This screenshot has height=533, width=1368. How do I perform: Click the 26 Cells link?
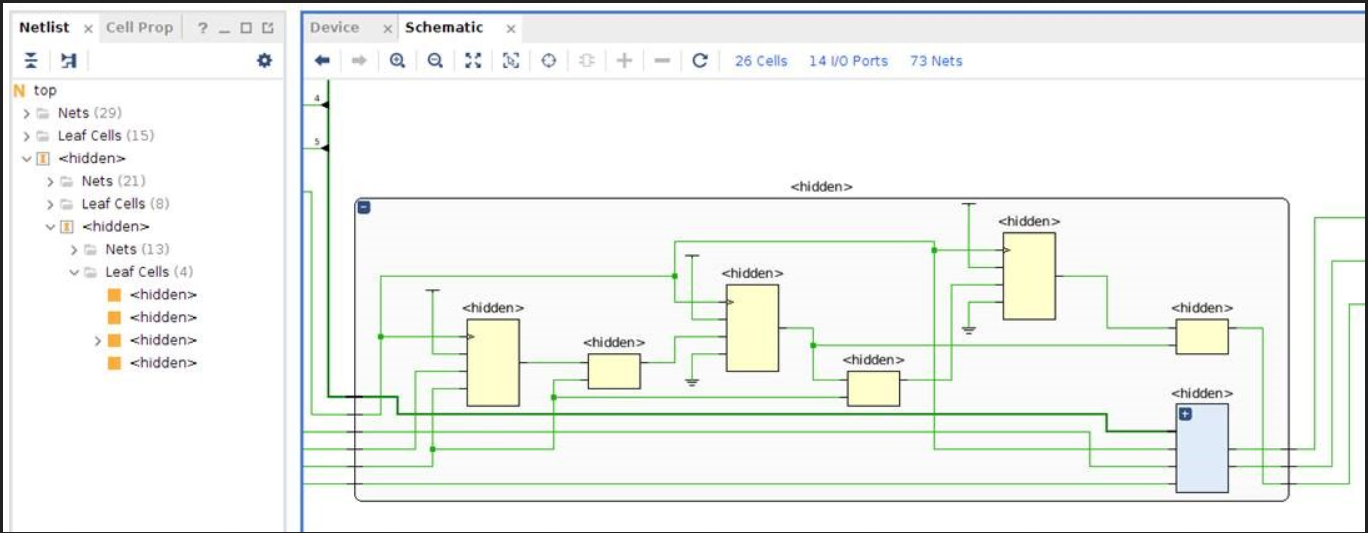761,61
